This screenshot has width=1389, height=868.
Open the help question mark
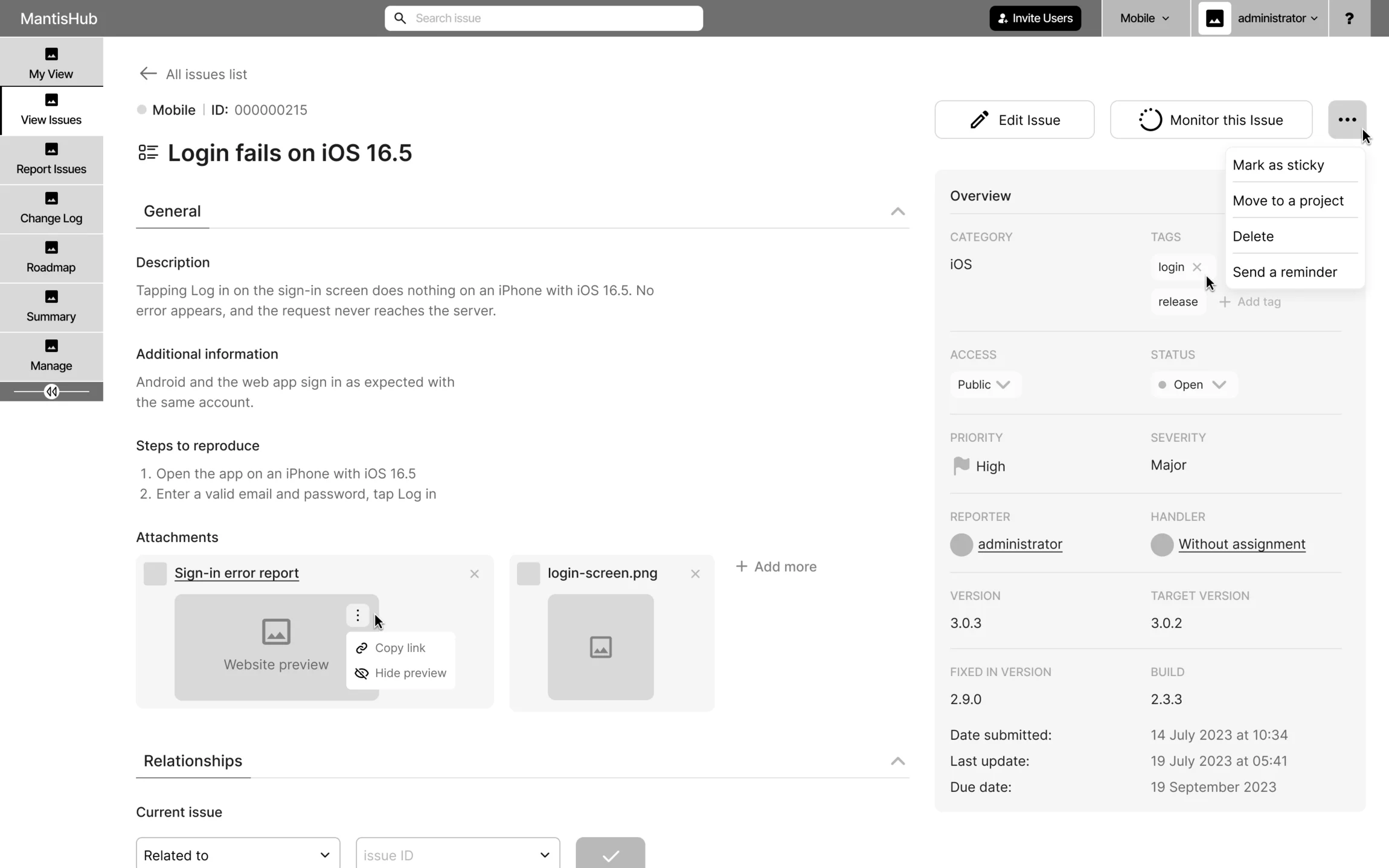coord(1349,18)
